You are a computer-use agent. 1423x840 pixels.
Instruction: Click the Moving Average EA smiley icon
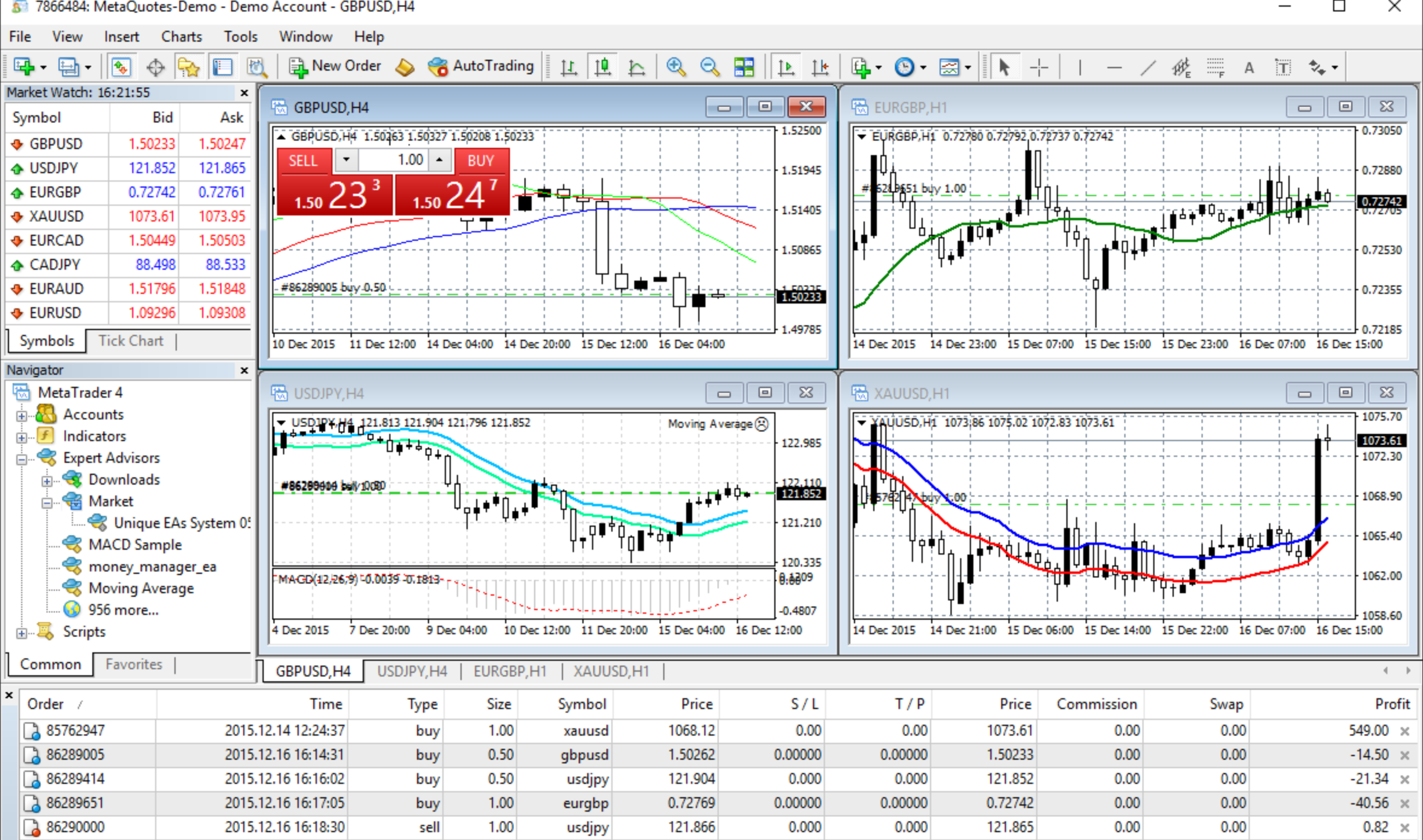tap(762, 424)
